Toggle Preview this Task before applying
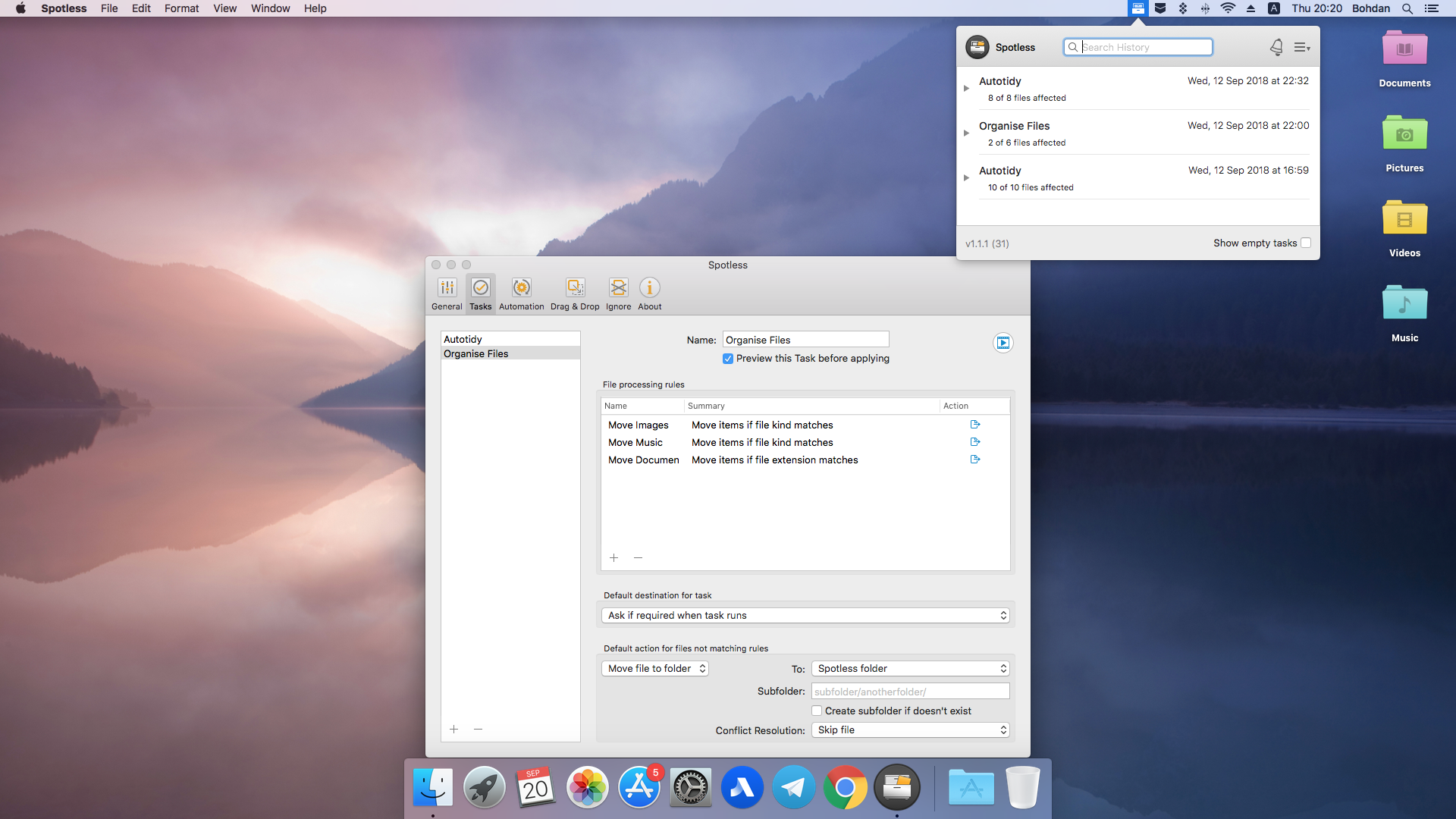 726,358
